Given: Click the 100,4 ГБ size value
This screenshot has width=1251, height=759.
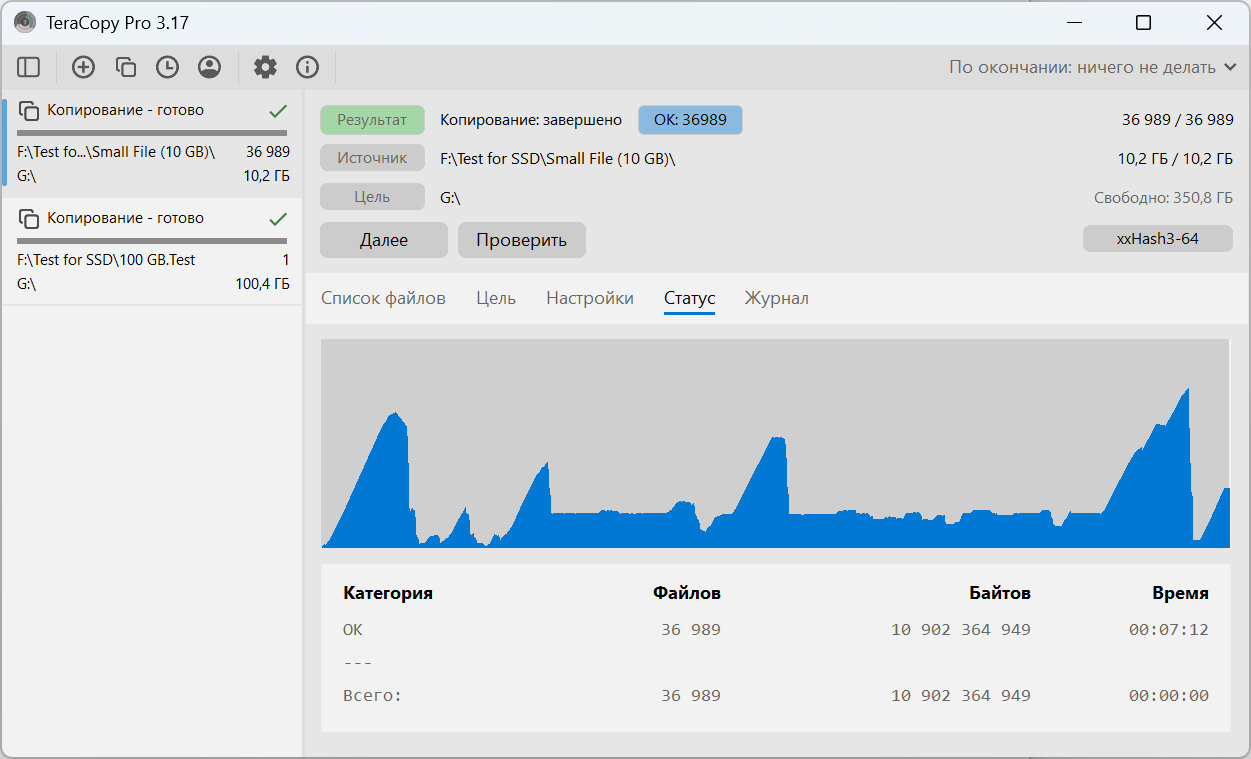Looking at the screenshot, I should 262,284.
